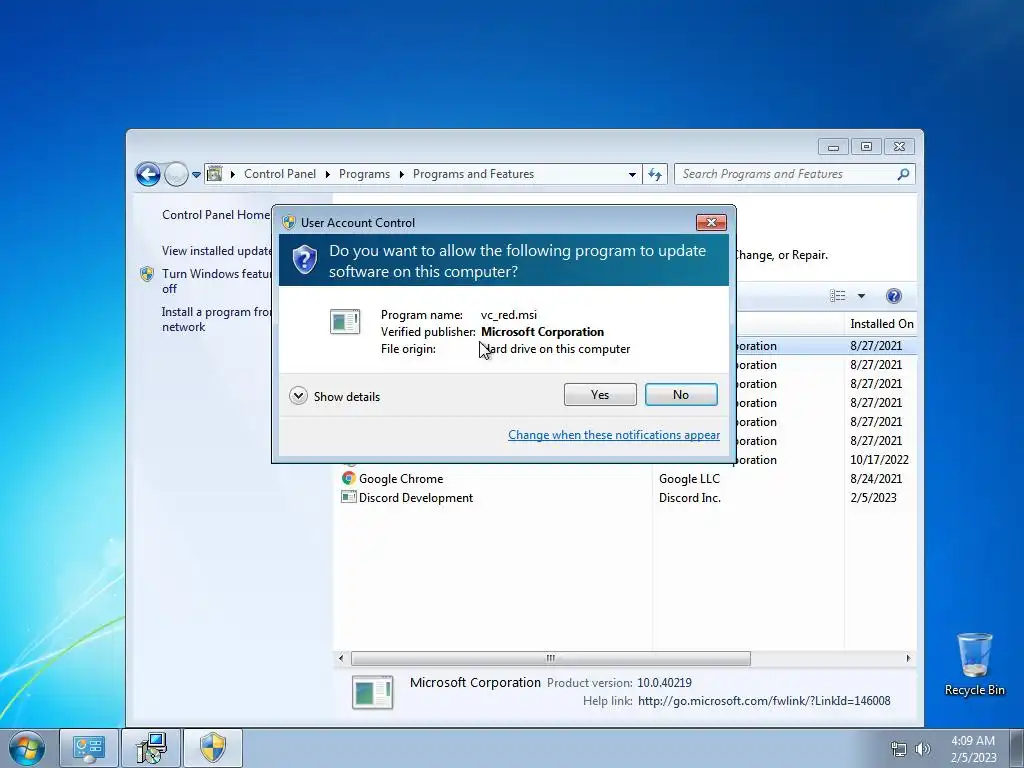
Task: Click the greyed Forward navigation button
Action: pos(176,174)
